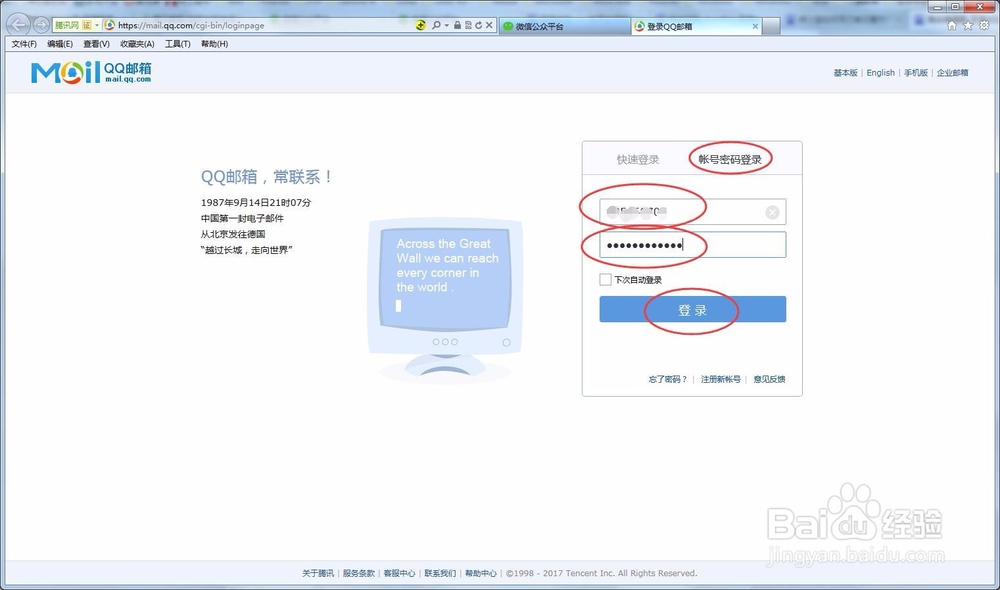The height and width of the screenshot is (590, 1000).
Task: Click the blue 登录 button
Action: [692, 309]
